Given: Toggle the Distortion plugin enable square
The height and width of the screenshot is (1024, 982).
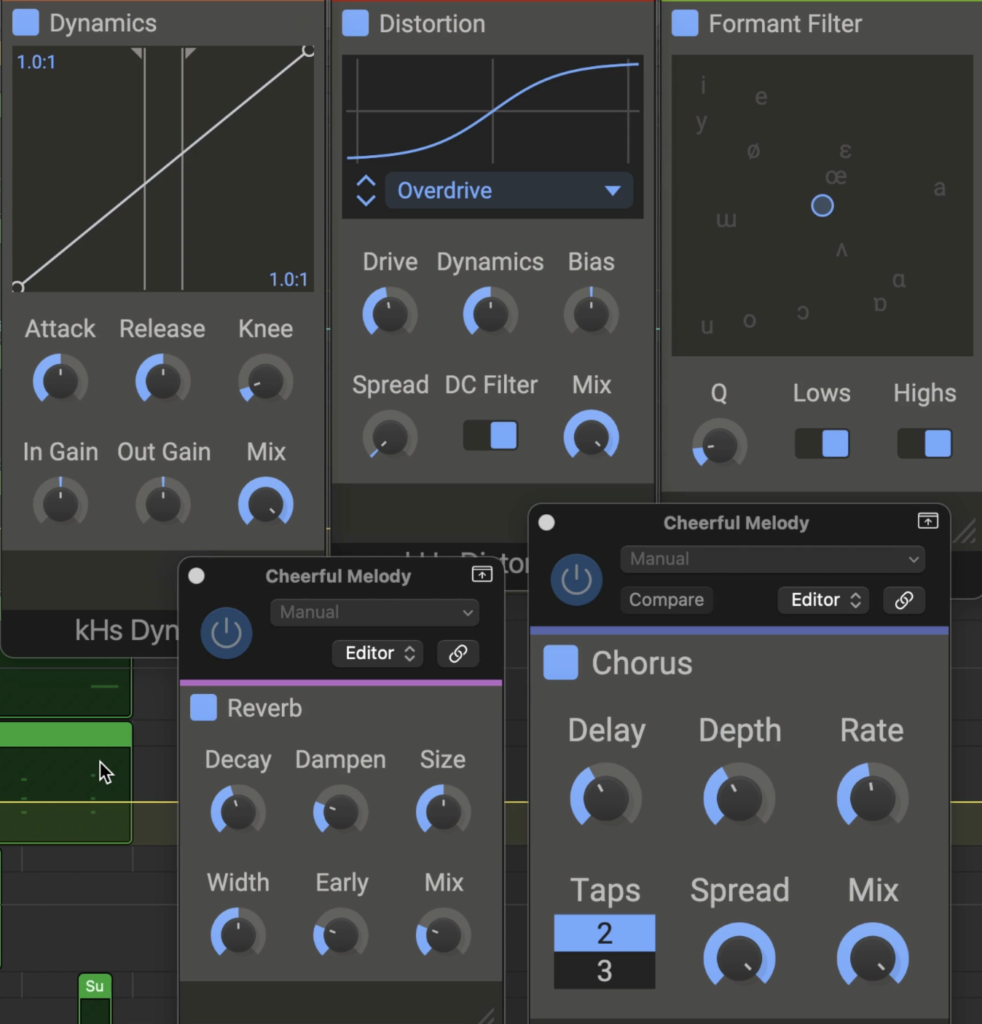Looking at the screenshot, I should (x=355, y=24).
